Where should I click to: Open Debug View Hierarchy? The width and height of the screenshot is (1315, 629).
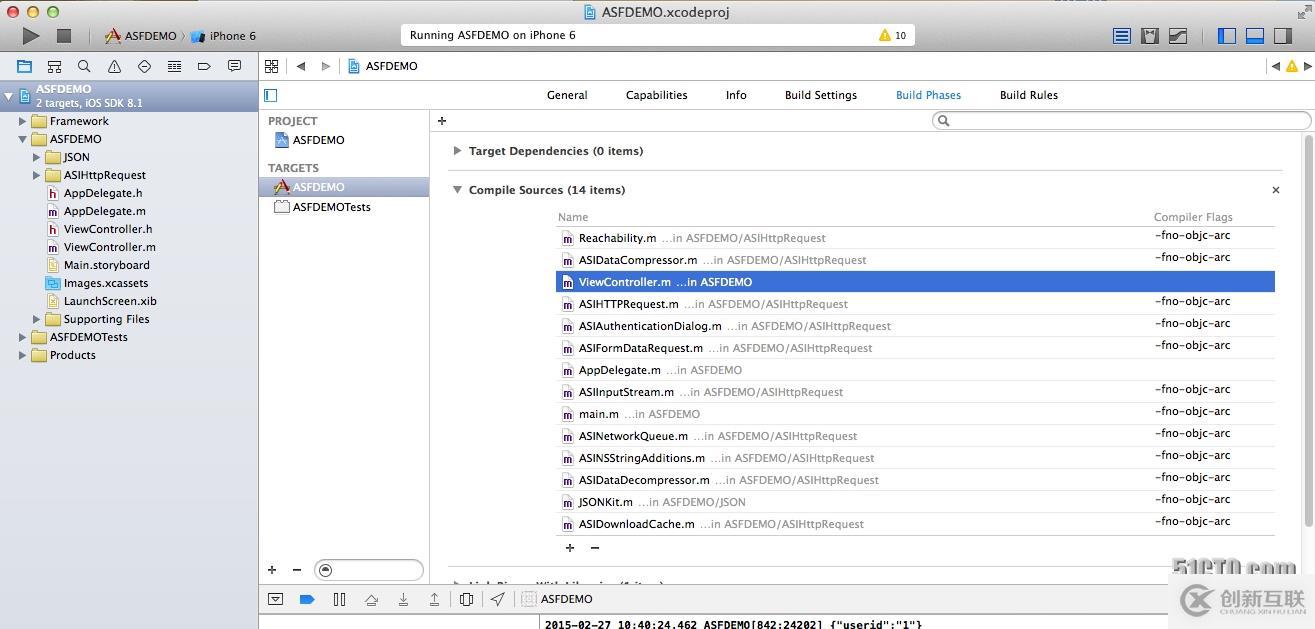tap(466, 599)
